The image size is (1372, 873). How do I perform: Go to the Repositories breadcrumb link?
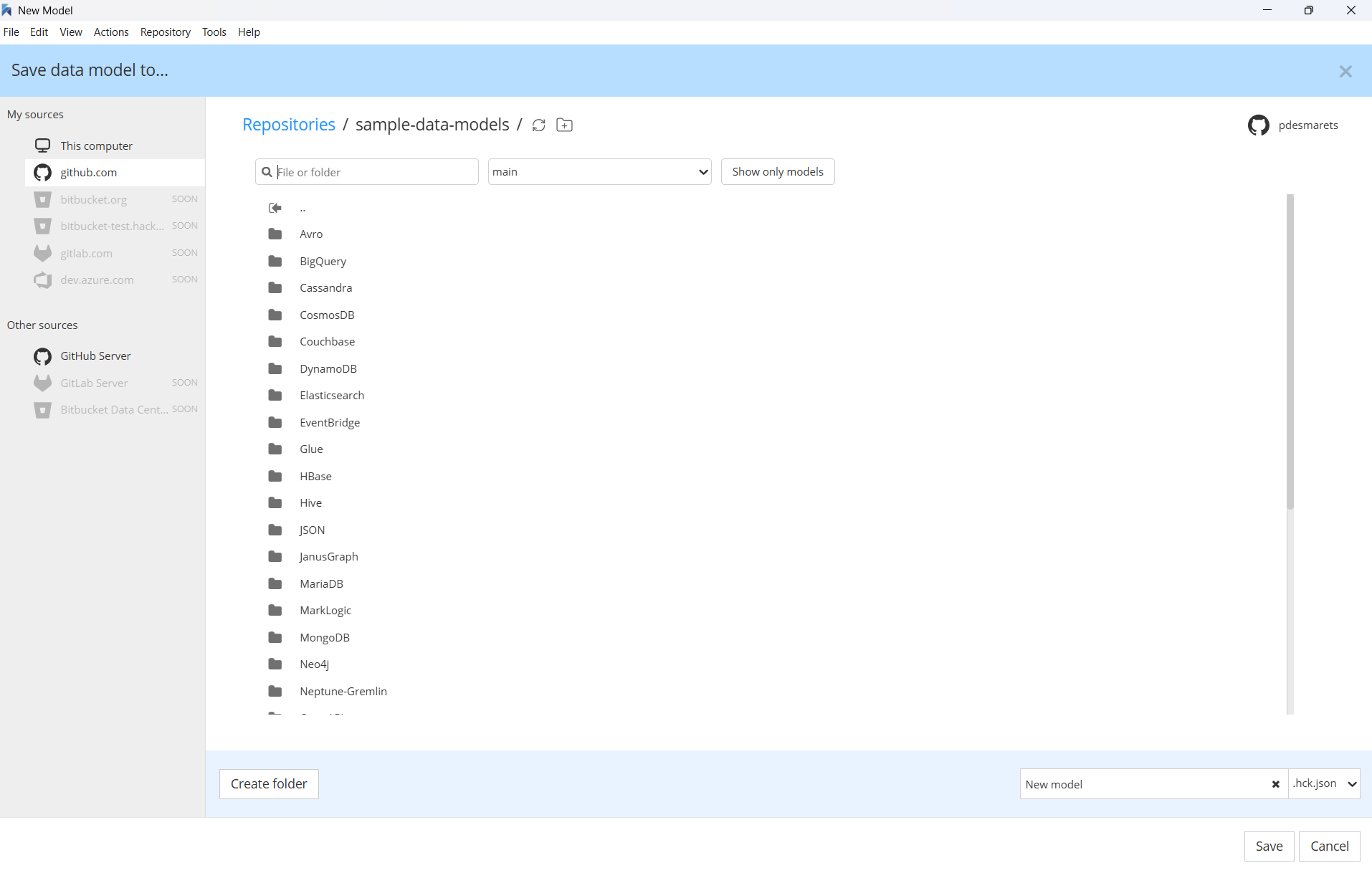click(289, 125)
